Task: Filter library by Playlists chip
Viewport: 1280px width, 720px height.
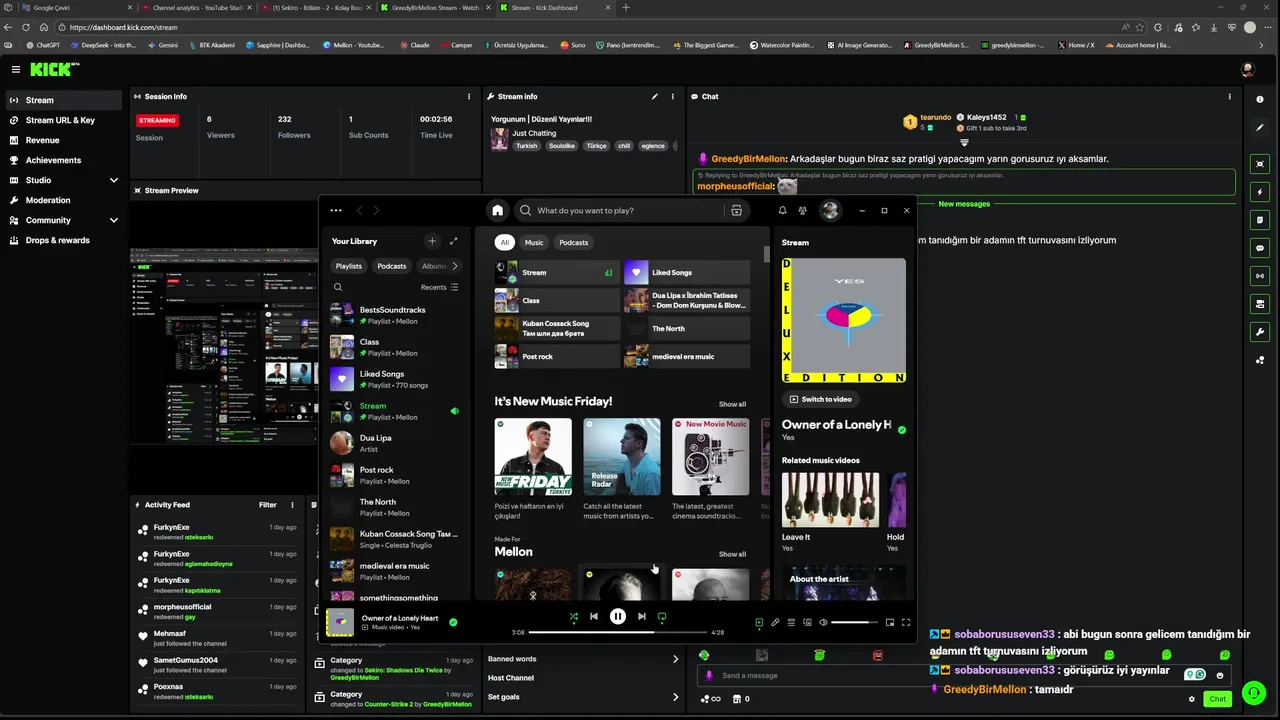Action: [x=349, y=266]
